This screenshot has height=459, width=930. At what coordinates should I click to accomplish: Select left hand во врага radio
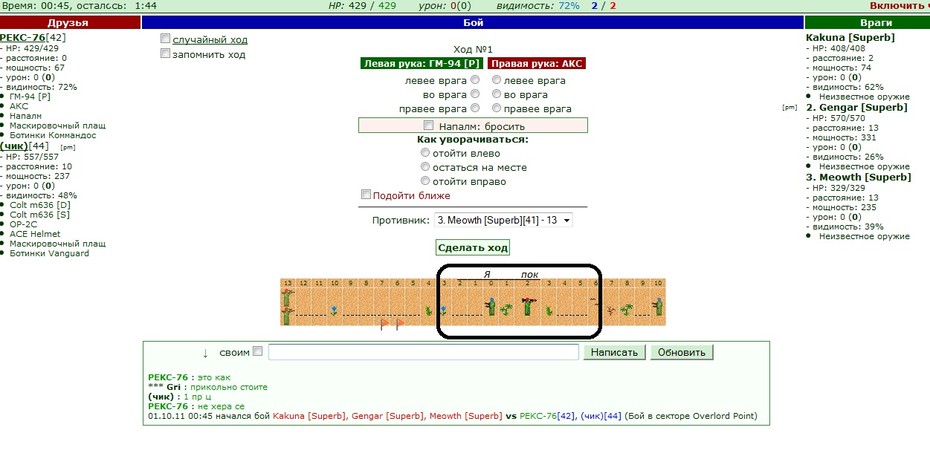[x=474, y=94]
